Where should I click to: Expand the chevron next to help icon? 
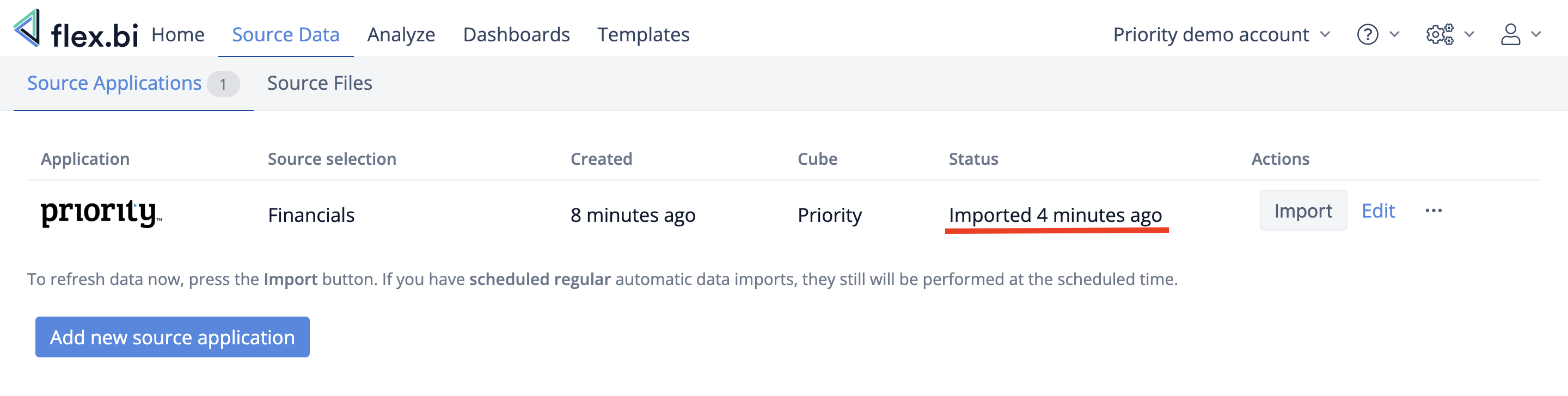click(1394, 35)
